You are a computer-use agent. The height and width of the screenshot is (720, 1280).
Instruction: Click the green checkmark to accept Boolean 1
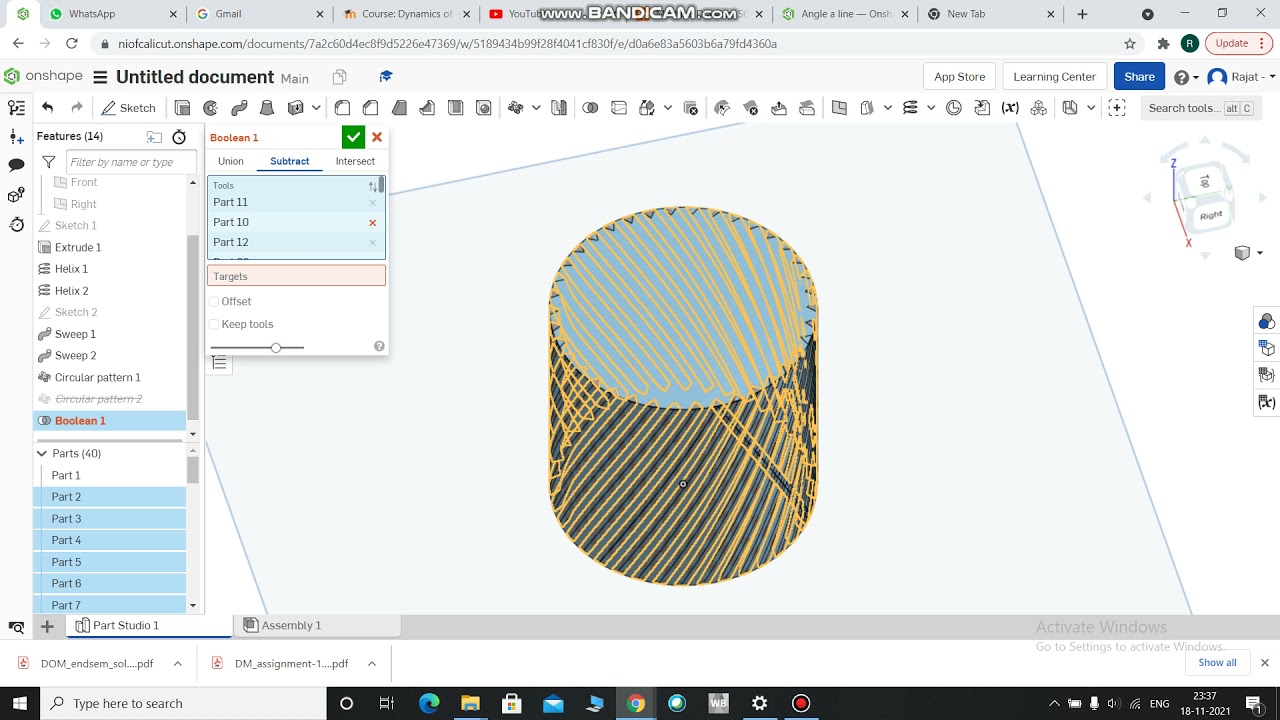pos(353,137)
